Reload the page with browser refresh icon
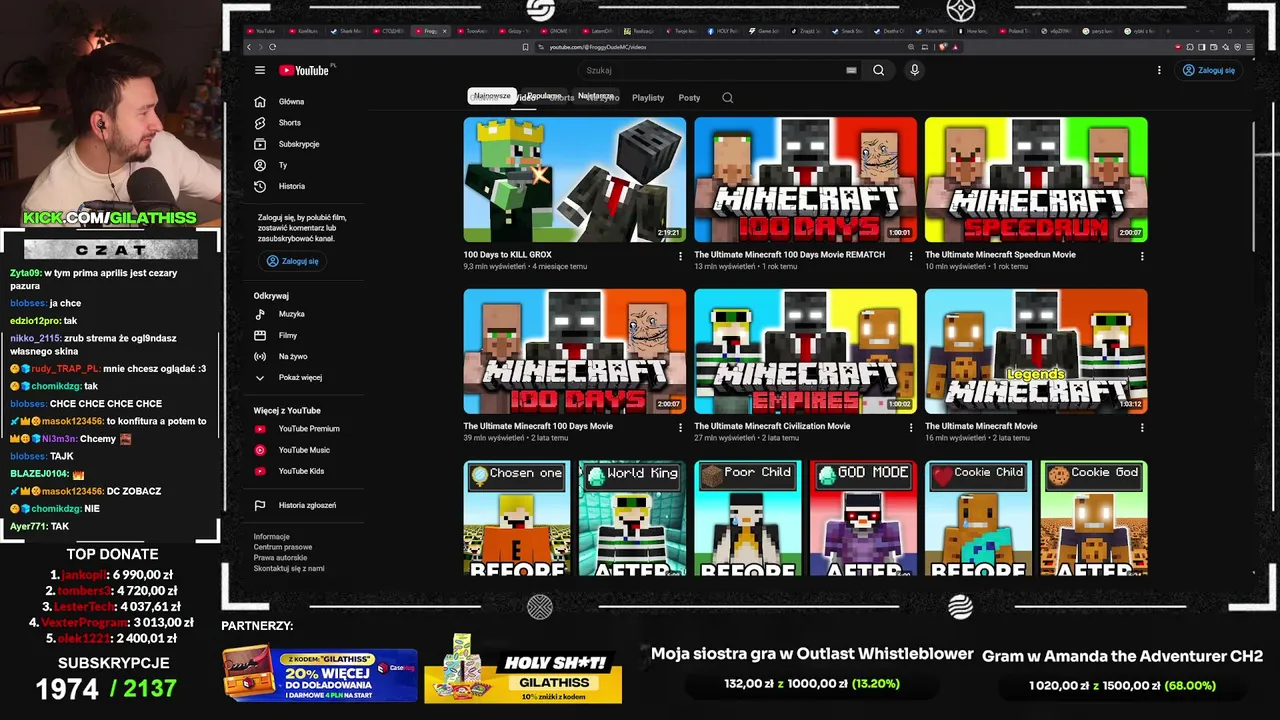Image resolution: width=1280 pixels, height=720 pixels. click(x=272, y=47)
